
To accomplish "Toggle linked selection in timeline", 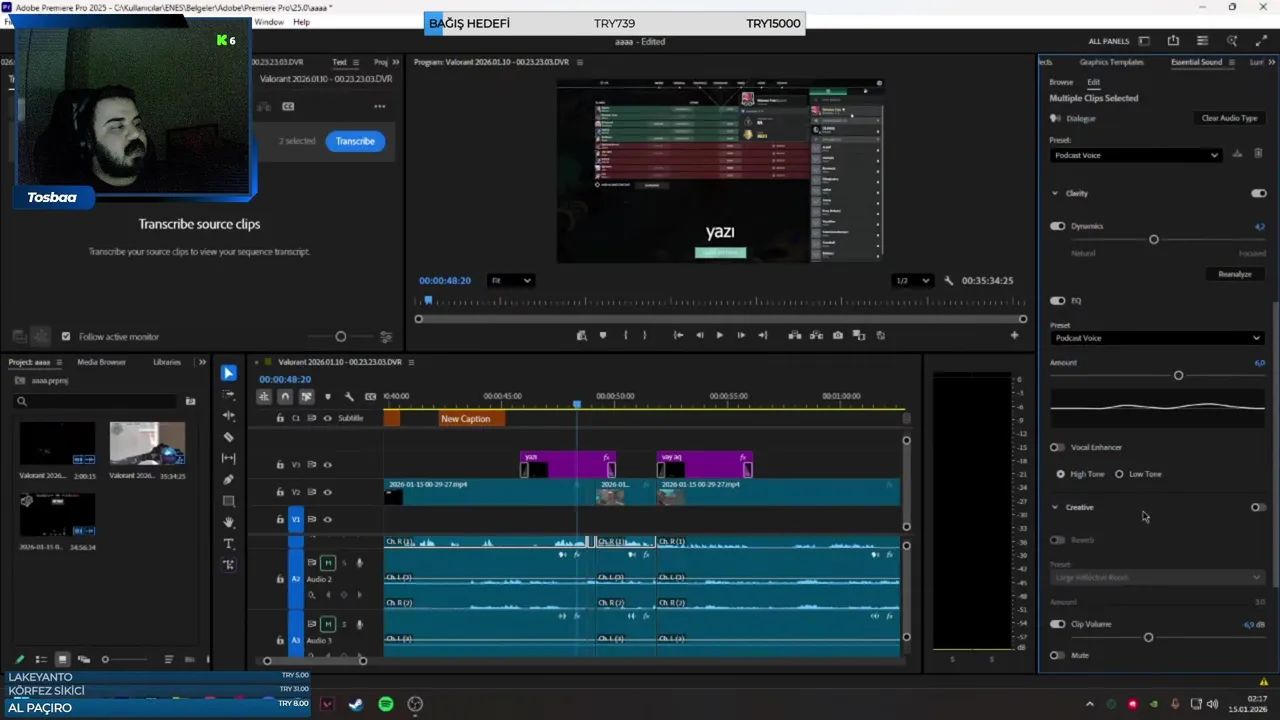I will [x=306, y=396].
